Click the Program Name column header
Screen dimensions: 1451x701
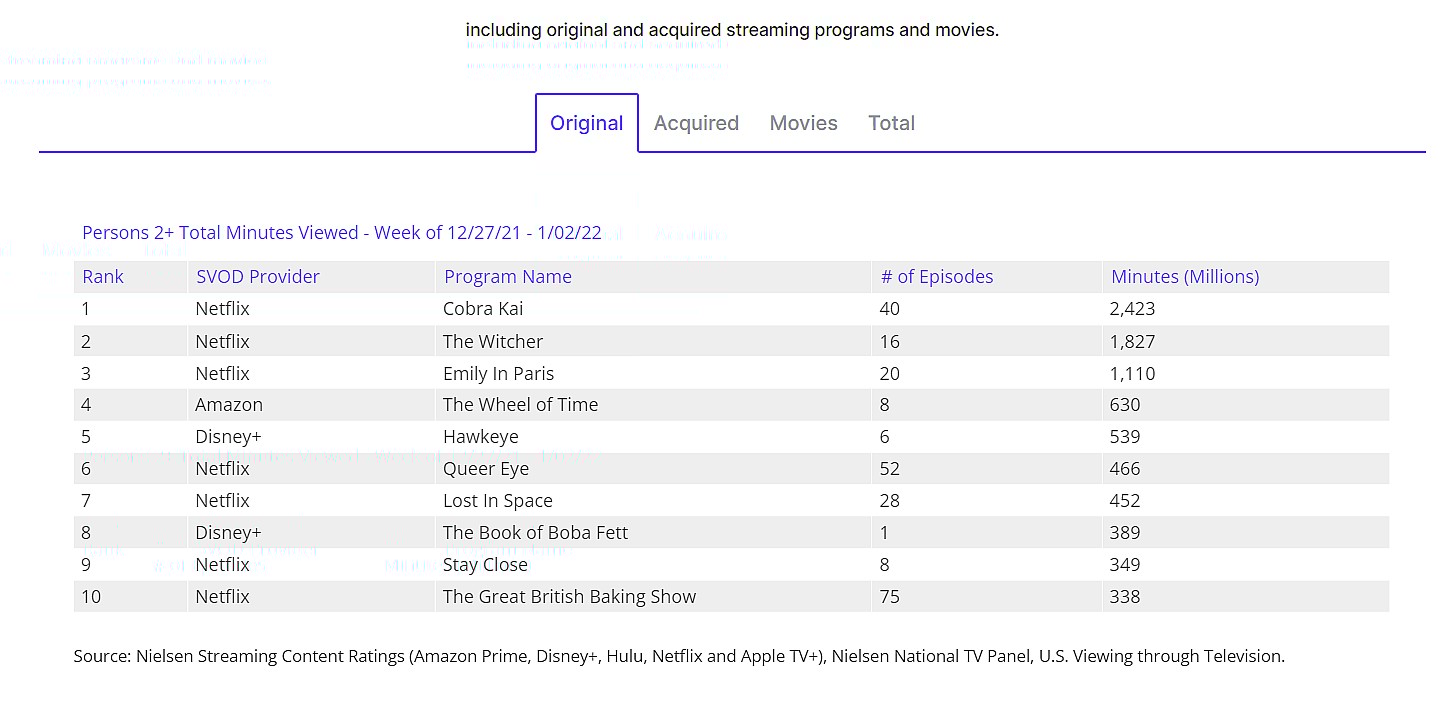507,277
